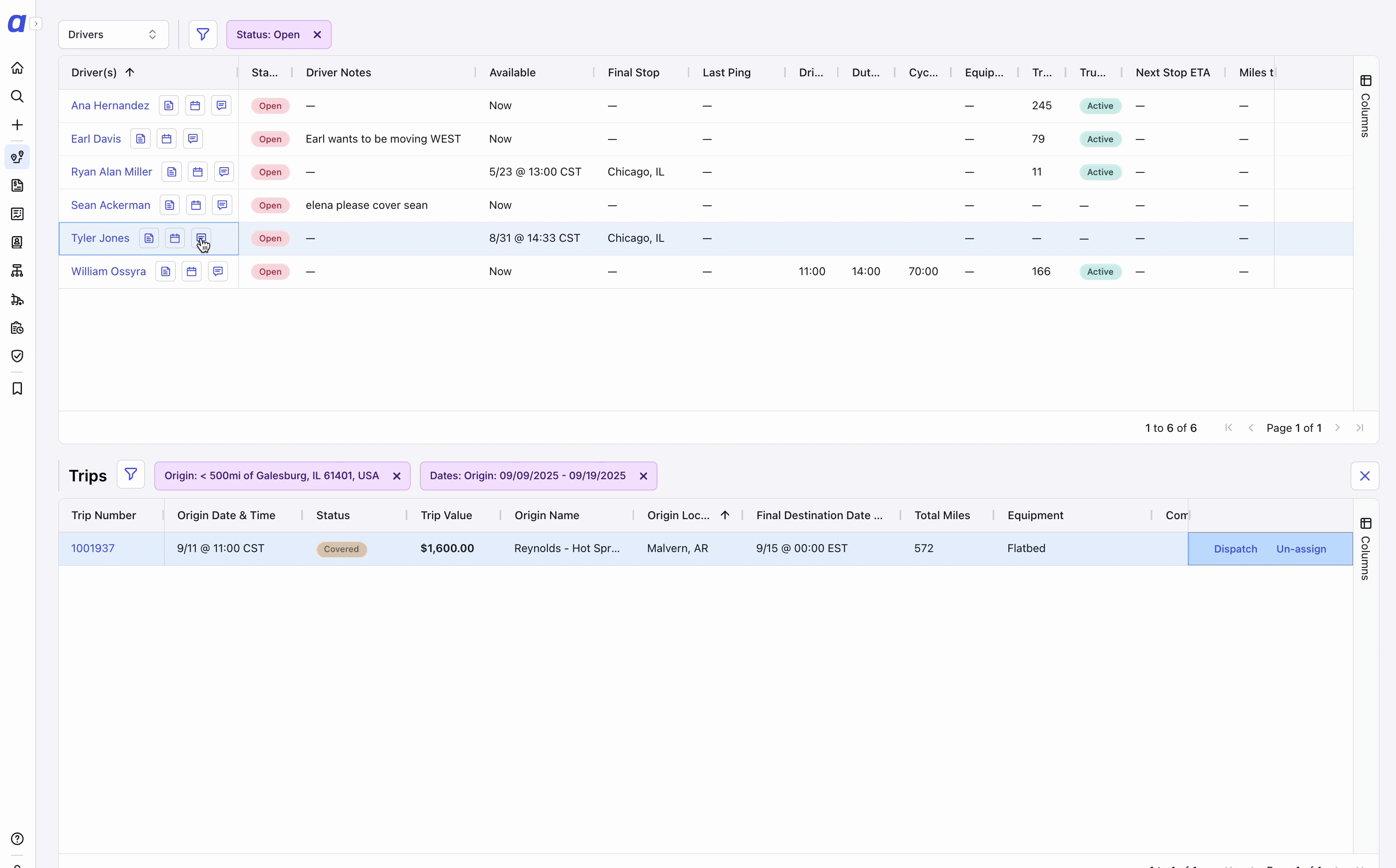Open Columns panel for trips table
Screen dimensions: 1396x868
(x=1366, y=549)
